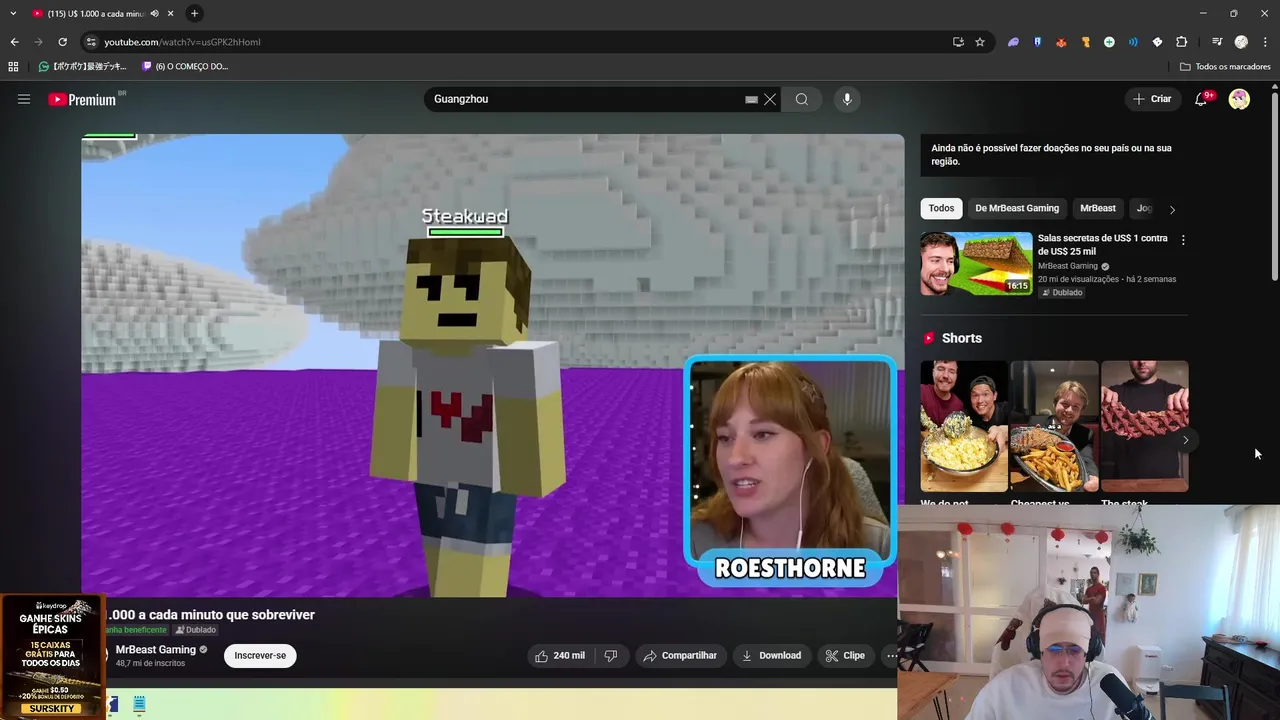Open Chrome three-dot menu
The image size is (1280, 720).
click(1266, 42)
